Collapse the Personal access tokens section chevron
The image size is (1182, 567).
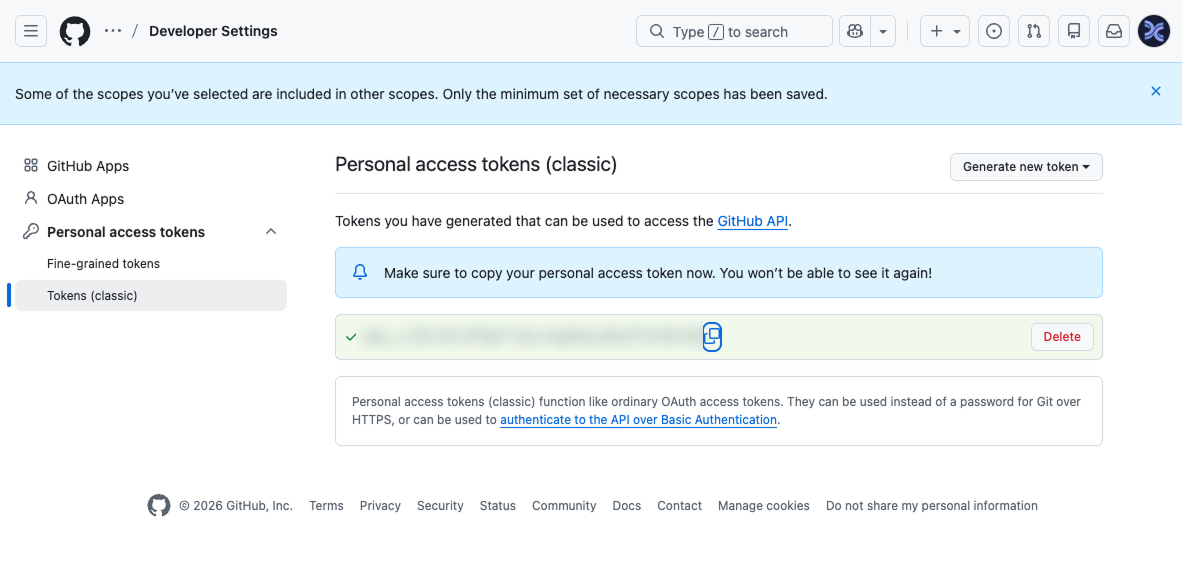coord(271,231)
